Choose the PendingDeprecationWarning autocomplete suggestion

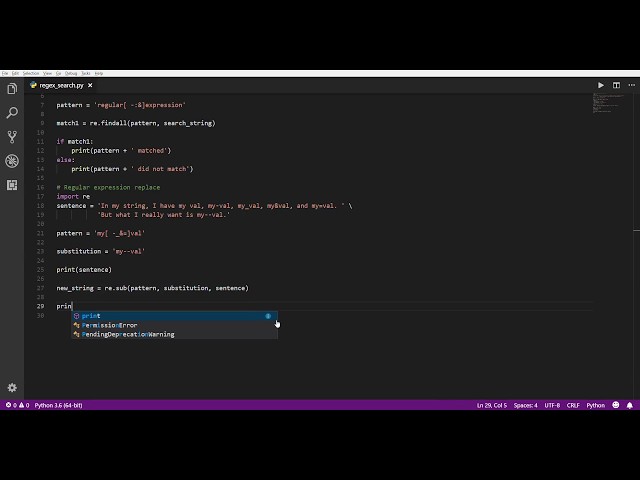[175, 334]
